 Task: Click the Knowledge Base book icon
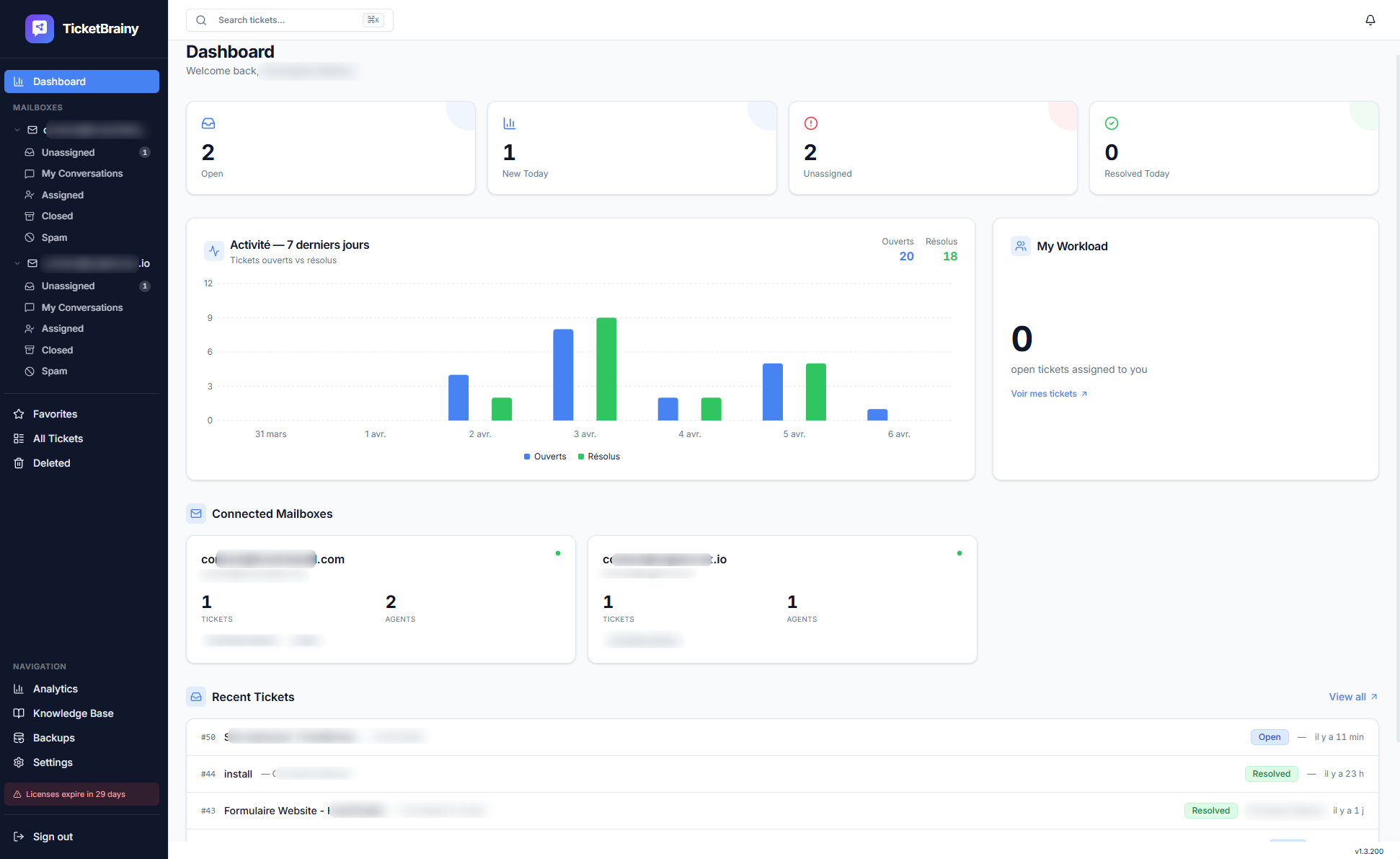pos(19,713)
